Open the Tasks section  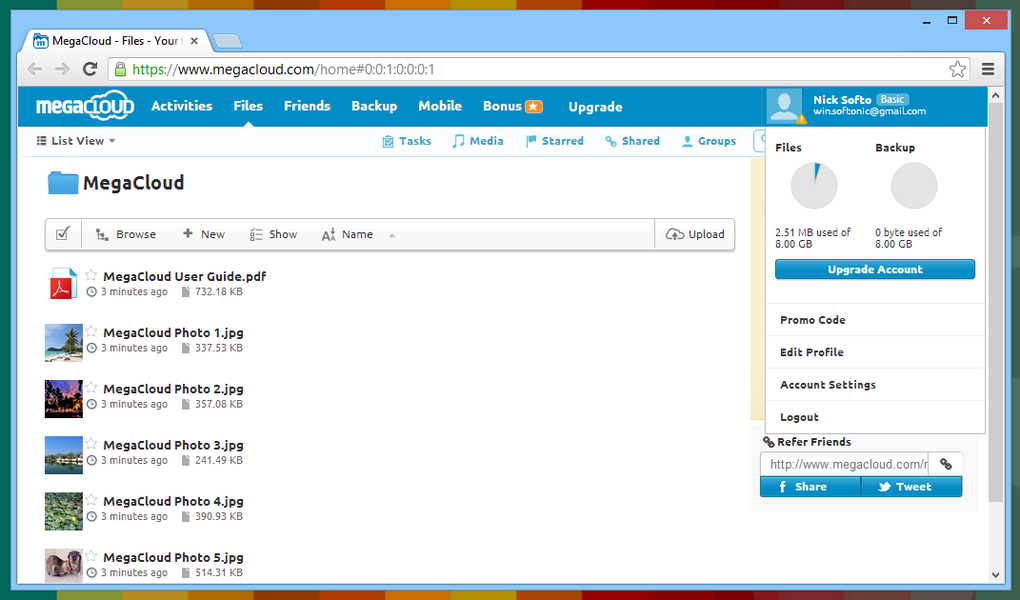[407, 141]
